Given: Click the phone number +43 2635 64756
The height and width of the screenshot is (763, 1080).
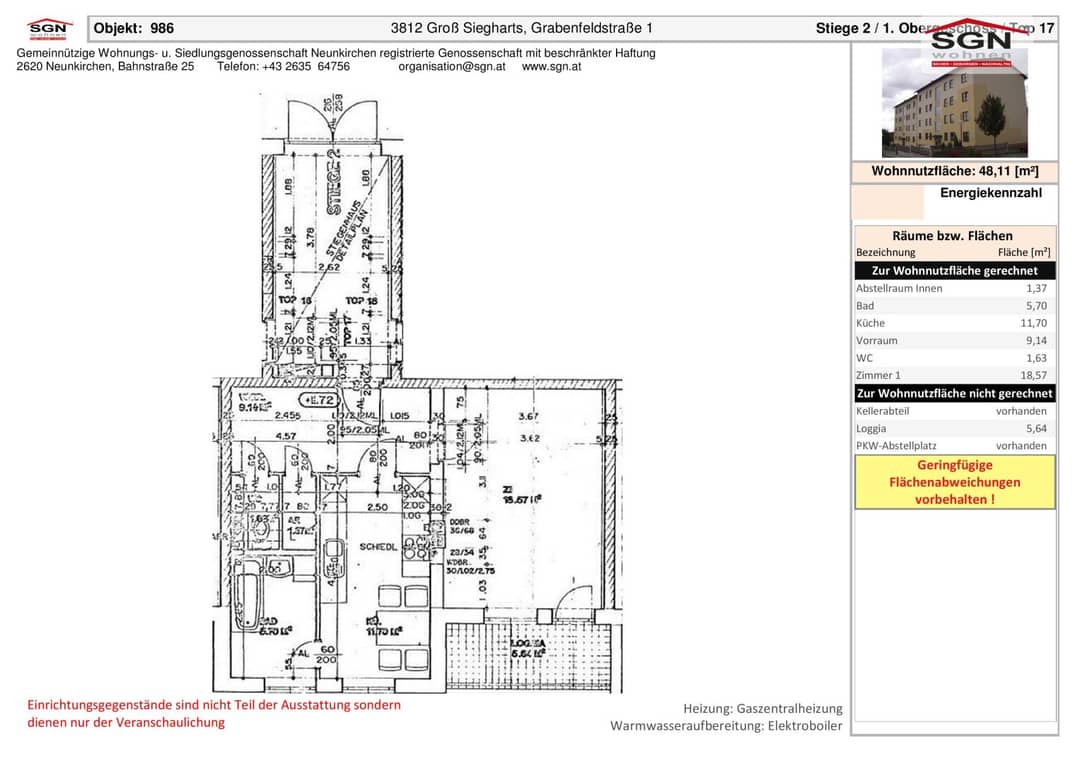Looking at the screenshot, I should (306, 67).
